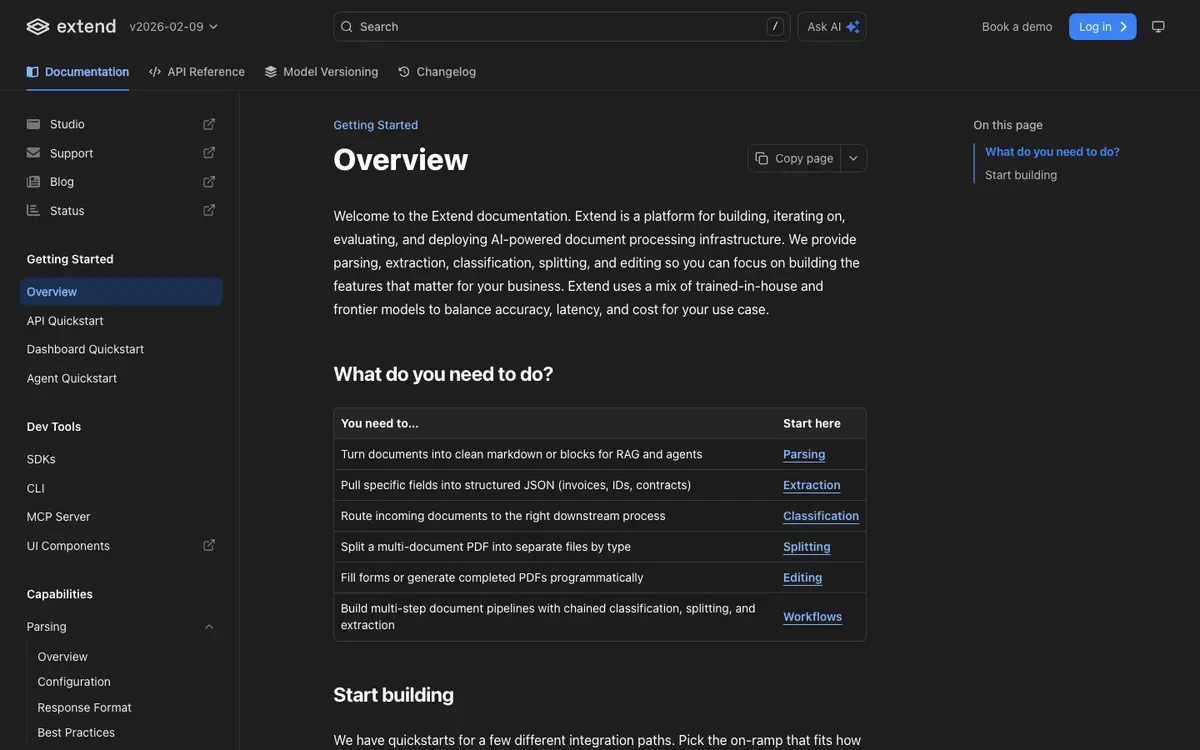Click the Model Versioning layers icon
The image size is (1200, 750).
click(x=271, y=72)
